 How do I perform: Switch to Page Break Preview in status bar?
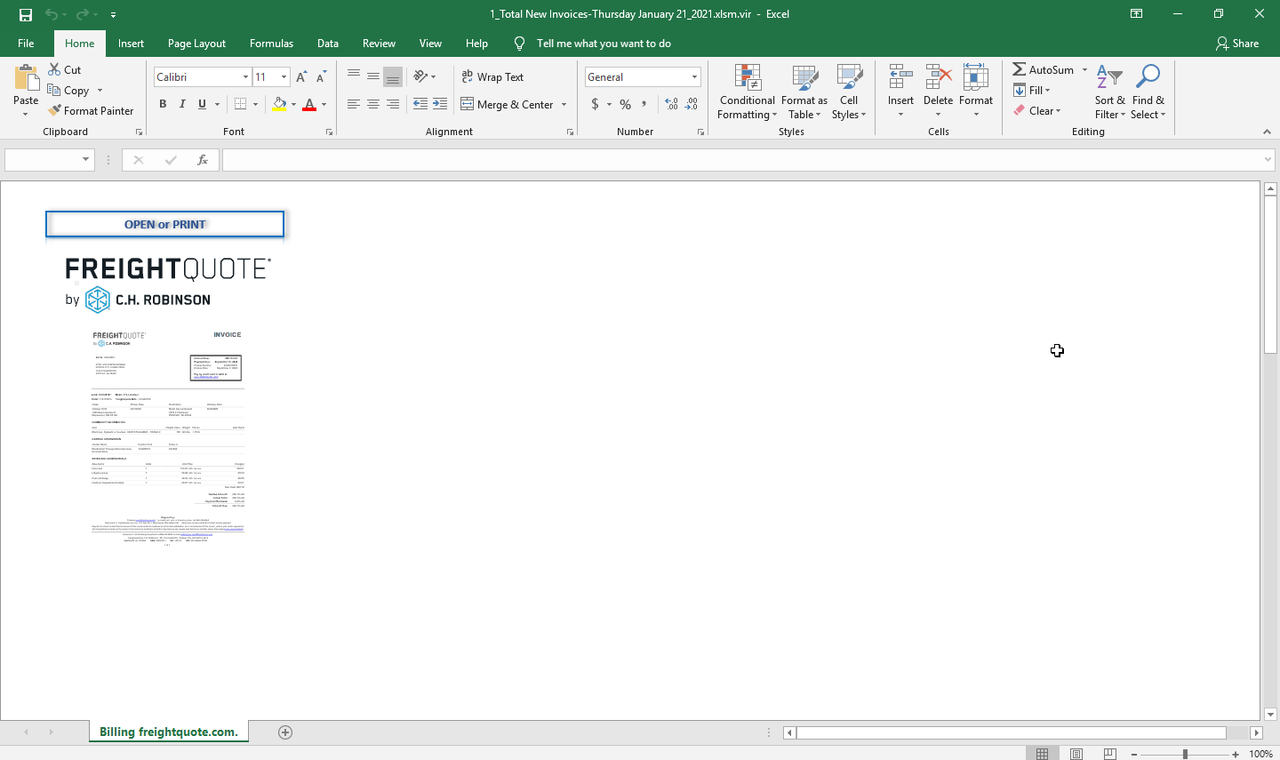click(x=1109, y=753)
